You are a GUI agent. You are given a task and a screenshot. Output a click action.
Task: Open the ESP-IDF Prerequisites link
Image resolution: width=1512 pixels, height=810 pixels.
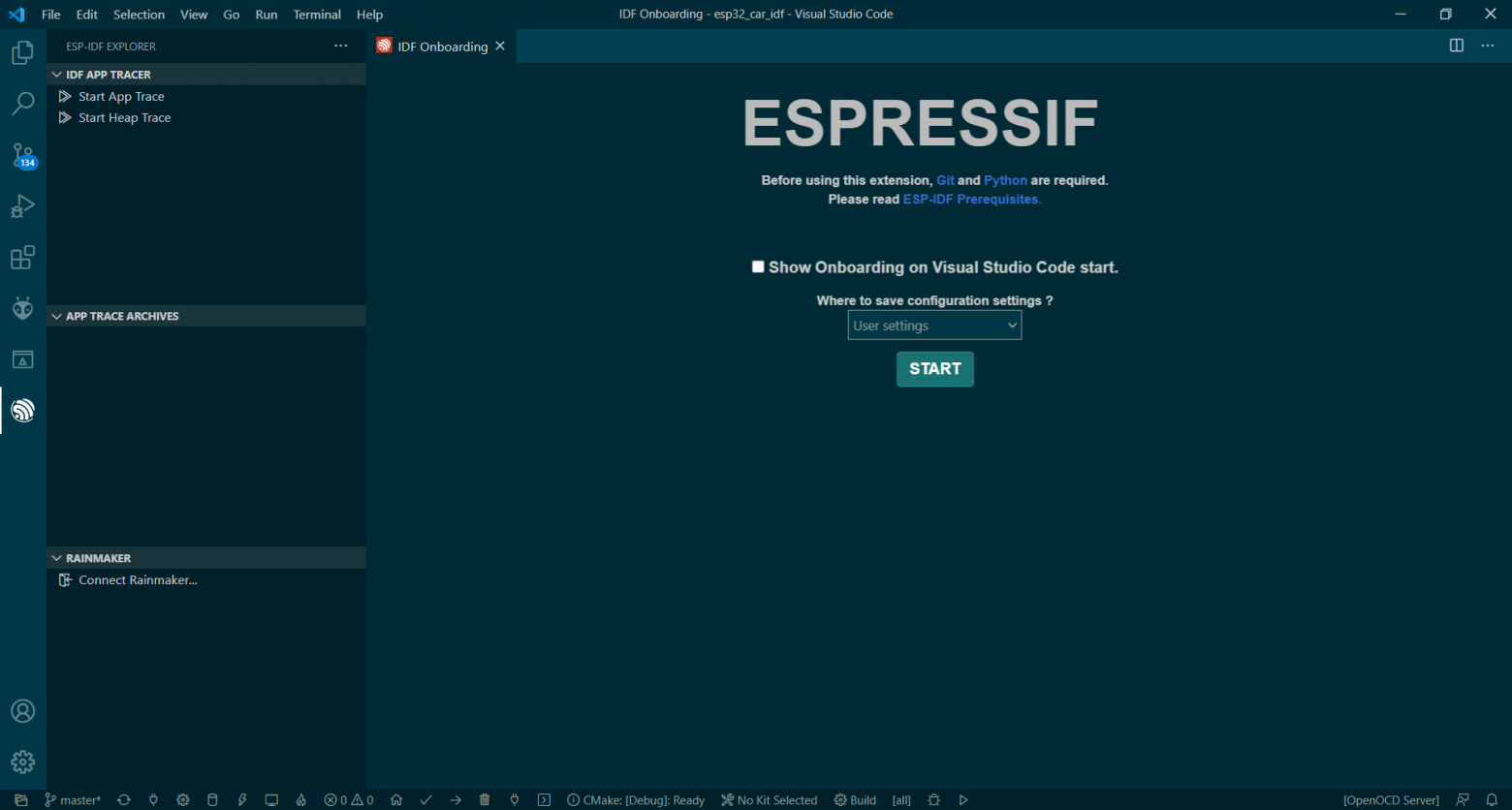click(972, 200)
